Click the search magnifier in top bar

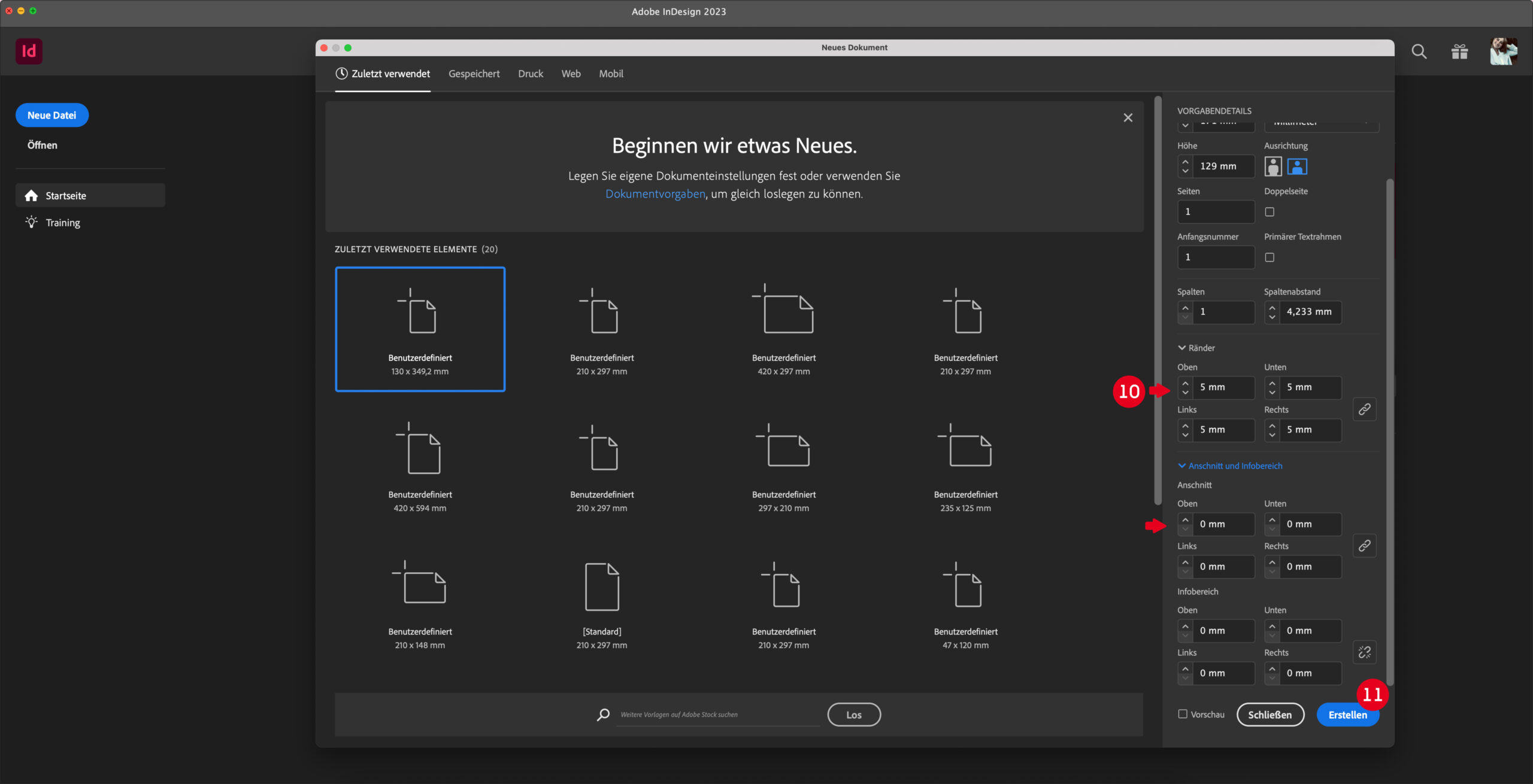point(1419,52)
